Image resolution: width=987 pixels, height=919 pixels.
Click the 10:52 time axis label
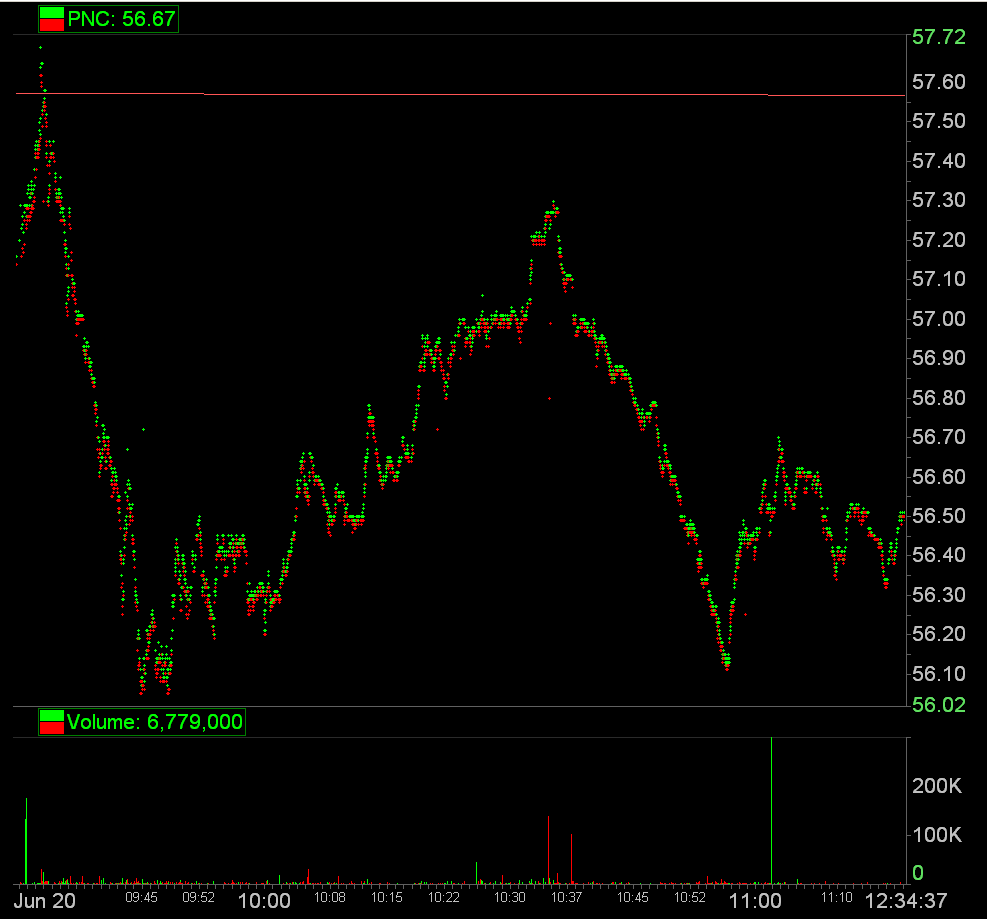[689, 898]
